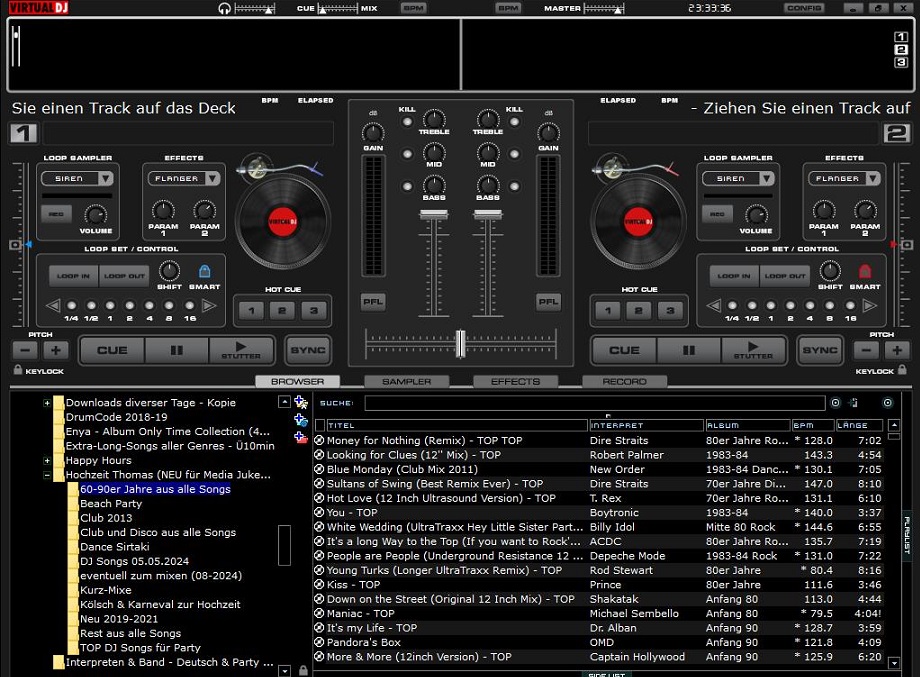Double deck 2 loop length right arrow
920x677 pixels.
(870, 305)
